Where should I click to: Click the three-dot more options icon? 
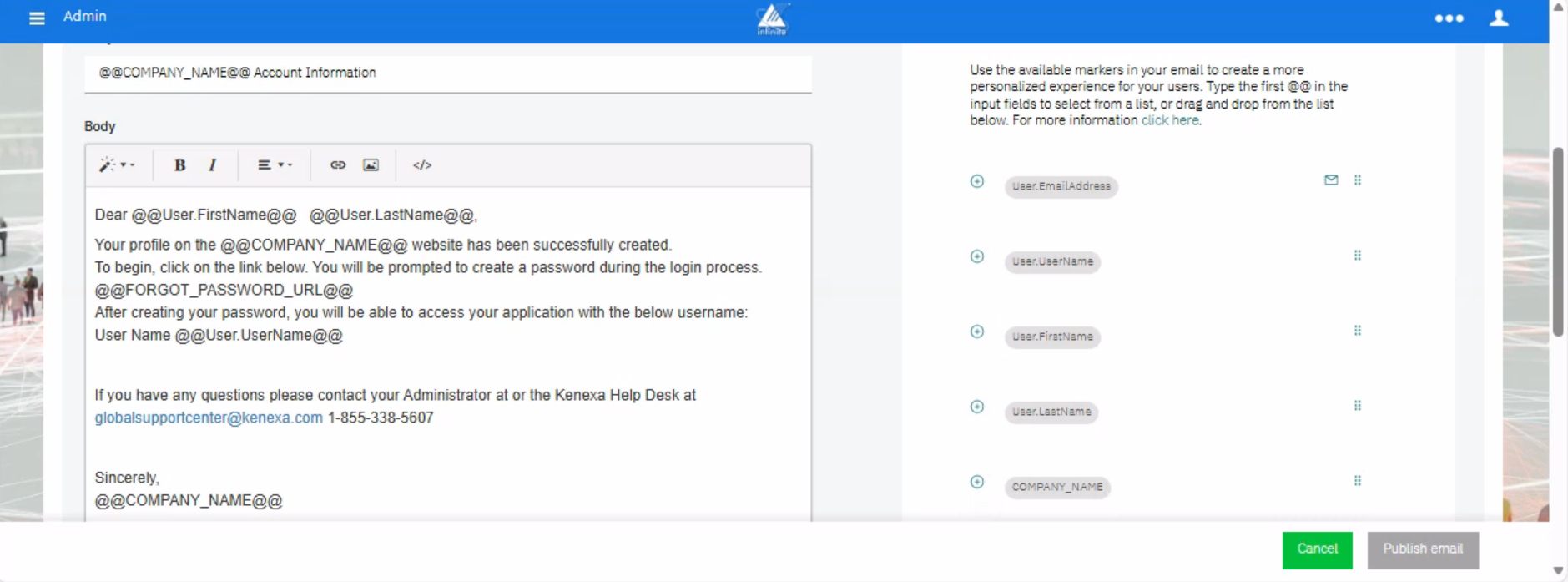[x=1449, y=18]
